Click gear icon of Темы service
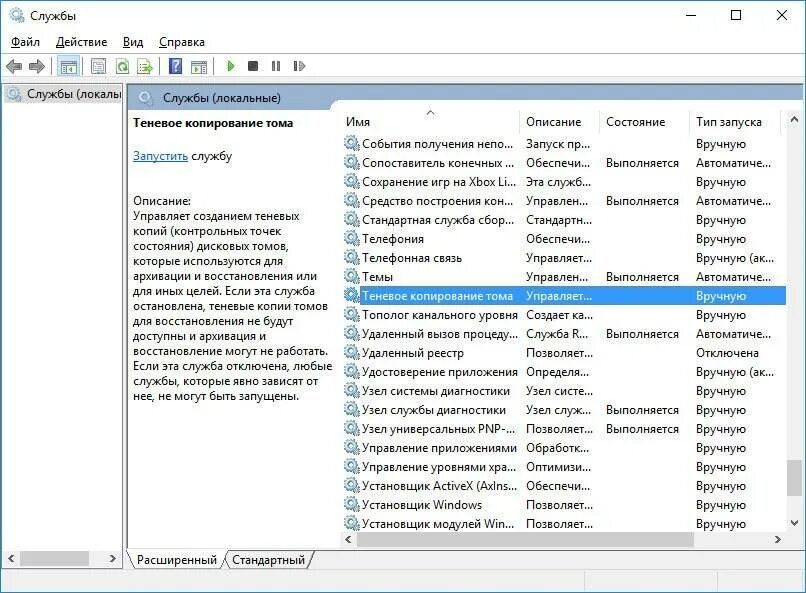 click(352, 276)
